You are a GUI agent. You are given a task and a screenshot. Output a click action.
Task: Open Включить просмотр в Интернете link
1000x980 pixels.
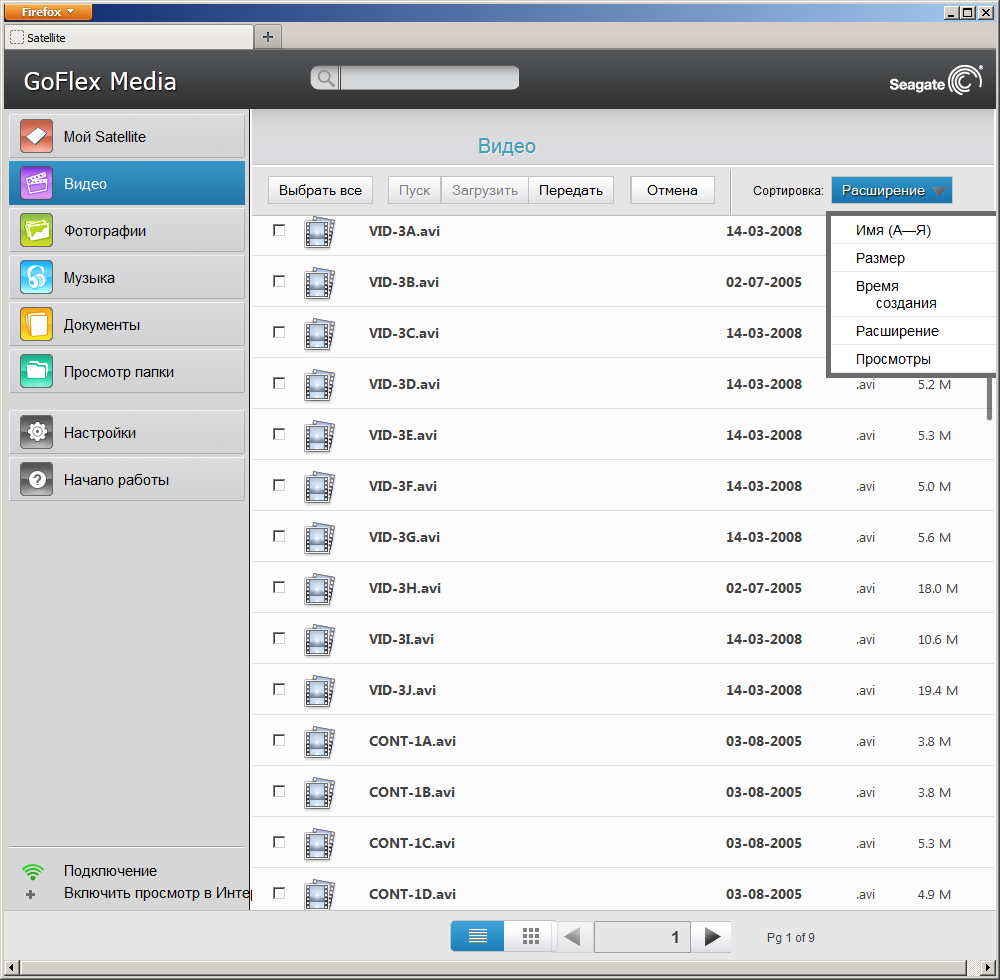(157, 893)
